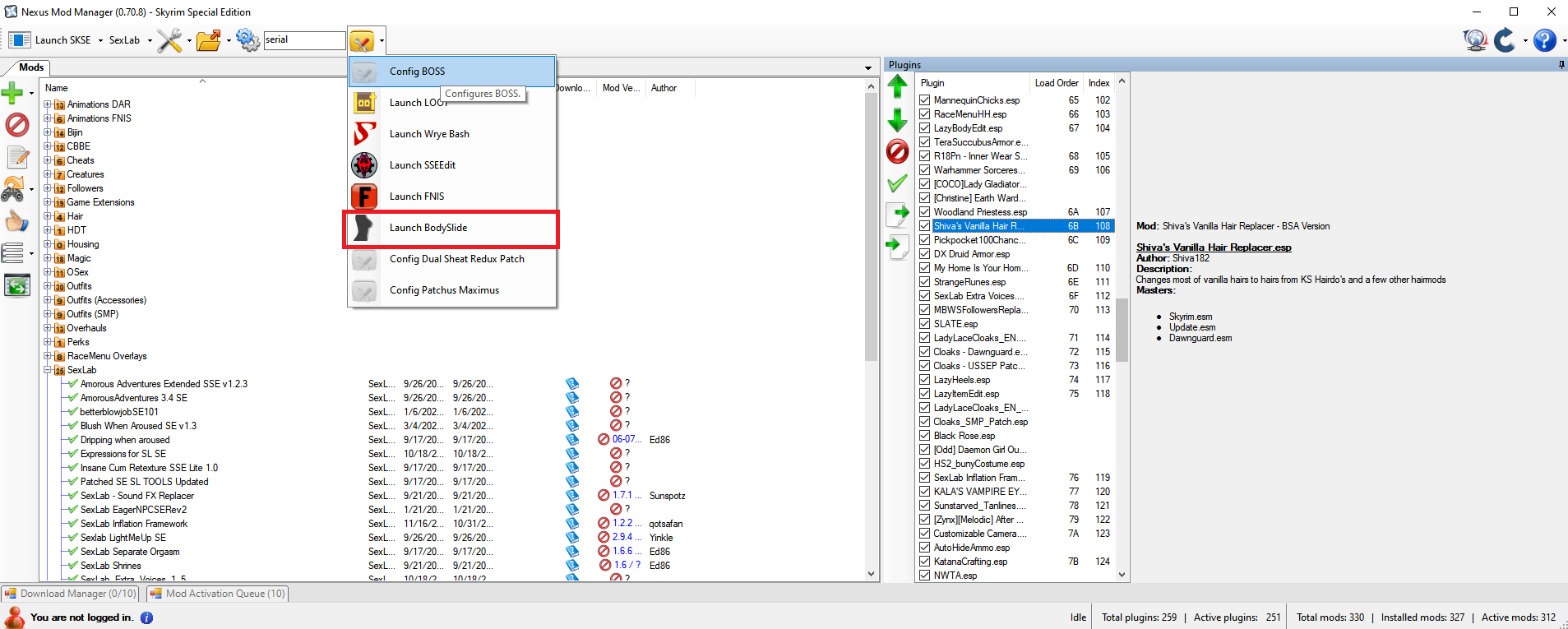Expand the Outfits (SMP) category

coord(48,314)
